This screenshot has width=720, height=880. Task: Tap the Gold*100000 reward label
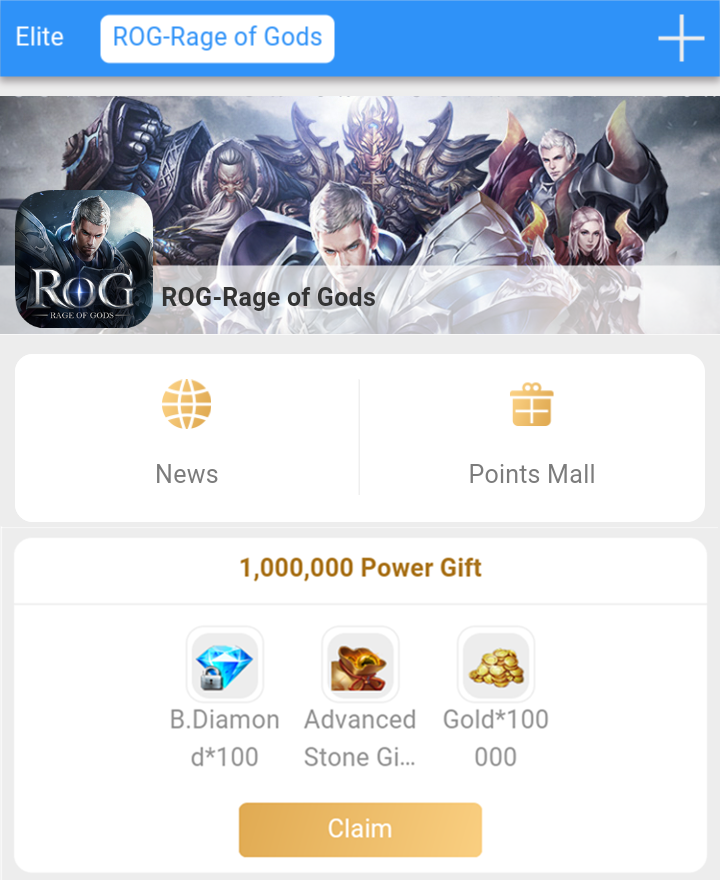[x=496, y=738]
